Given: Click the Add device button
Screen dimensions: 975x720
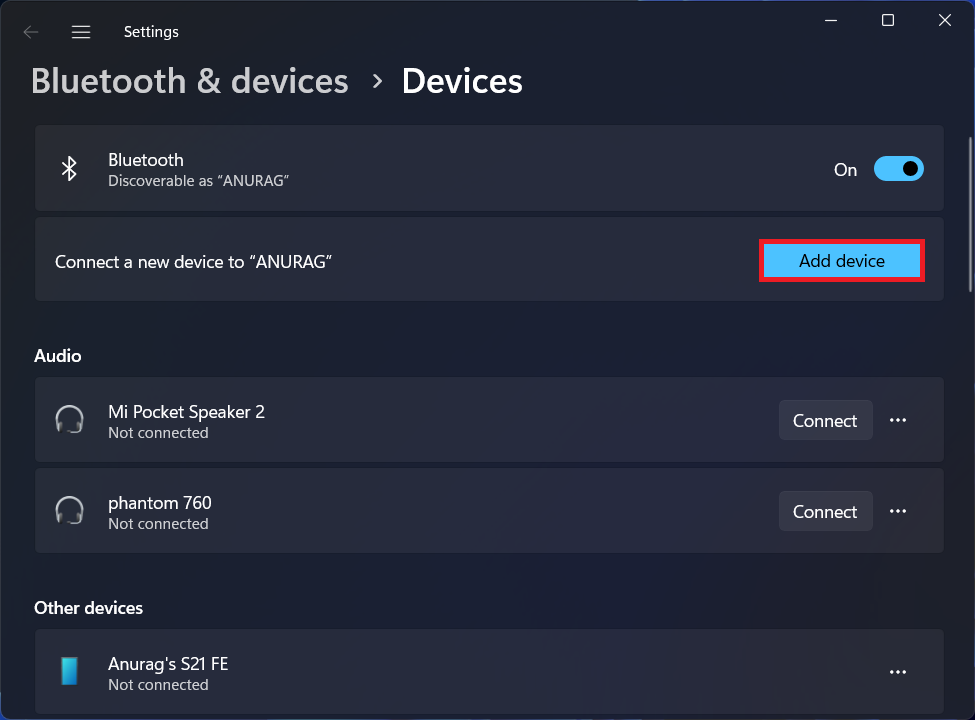Looking at the screenshot, I should click(841, 260).
